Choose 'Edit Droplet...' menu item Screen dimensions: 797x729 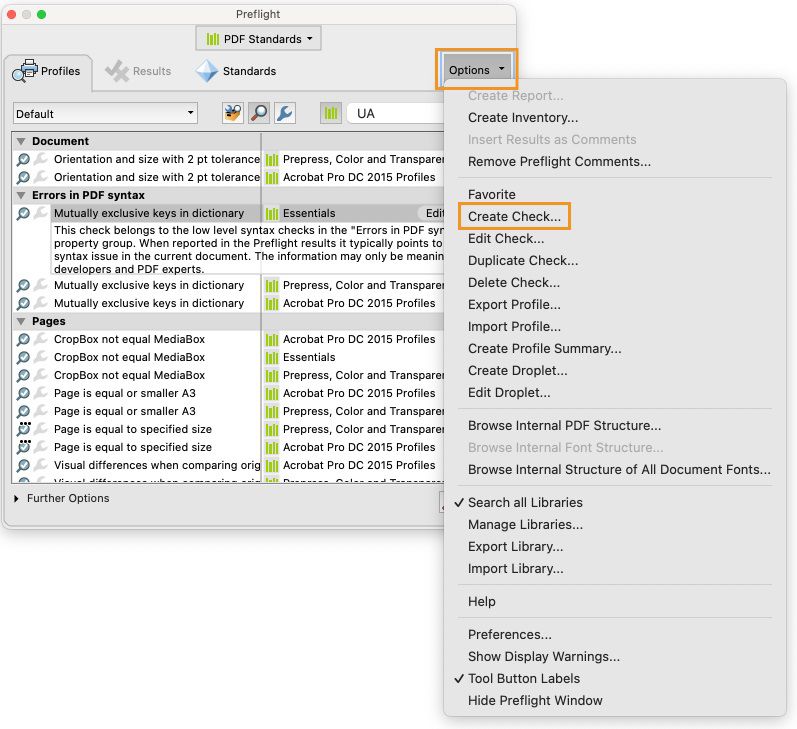509,392
